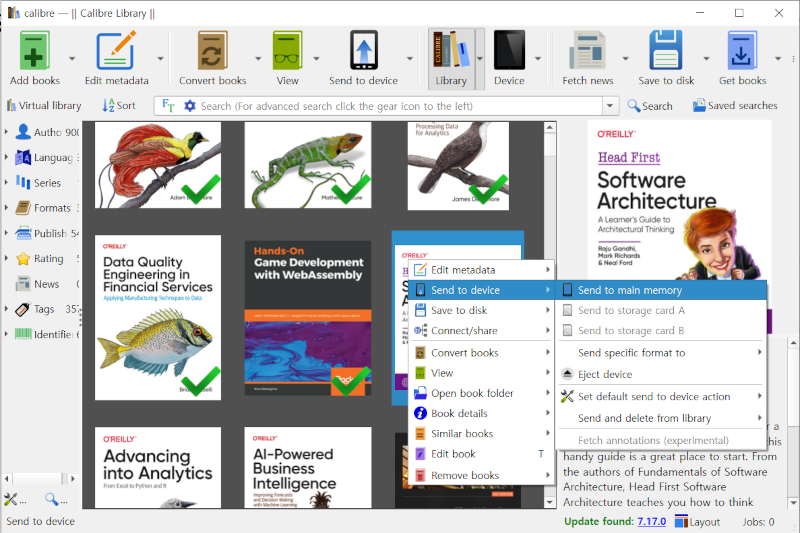Select the News category item
The width and height of the screenshot is (800, 533).
(x=47, y=284)
